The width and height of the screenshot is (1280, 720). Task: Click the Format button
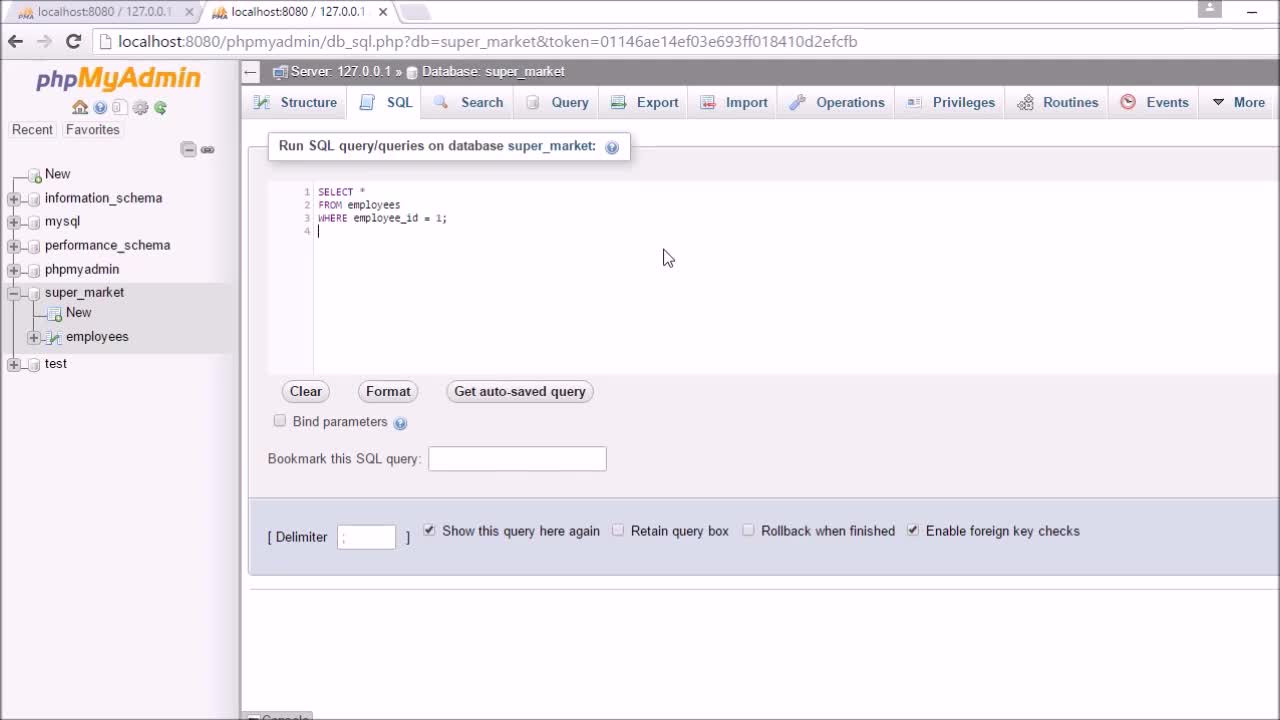(388, 391)
